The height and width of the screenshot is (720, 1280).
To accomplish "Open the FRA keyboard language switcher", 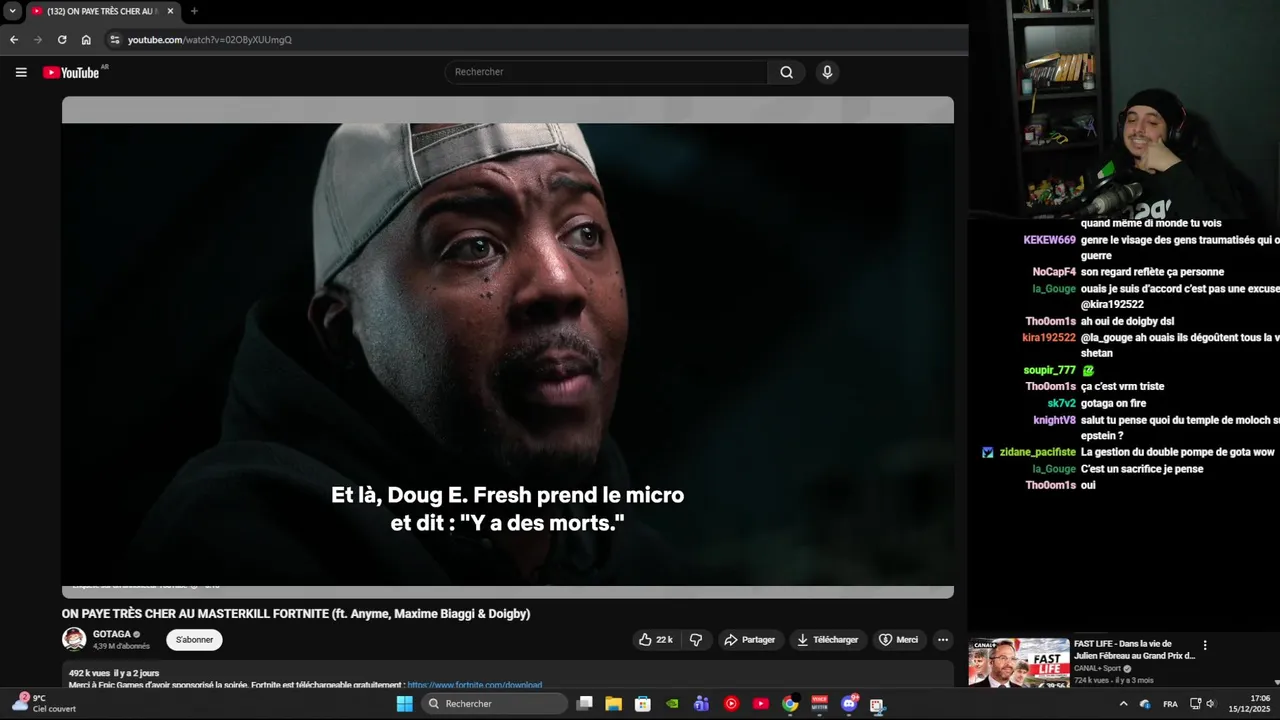I will 1170,704.
